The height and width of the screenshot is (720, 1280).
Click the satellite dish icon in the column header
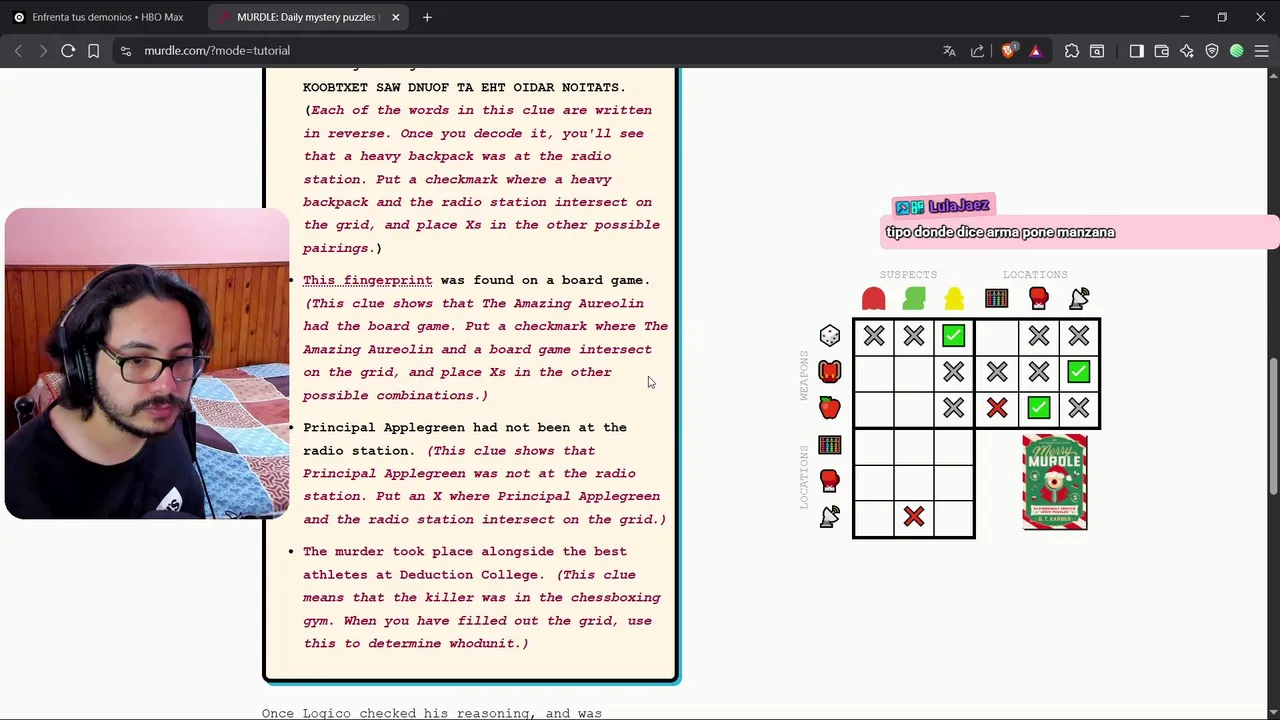[x=1079, y=298]
